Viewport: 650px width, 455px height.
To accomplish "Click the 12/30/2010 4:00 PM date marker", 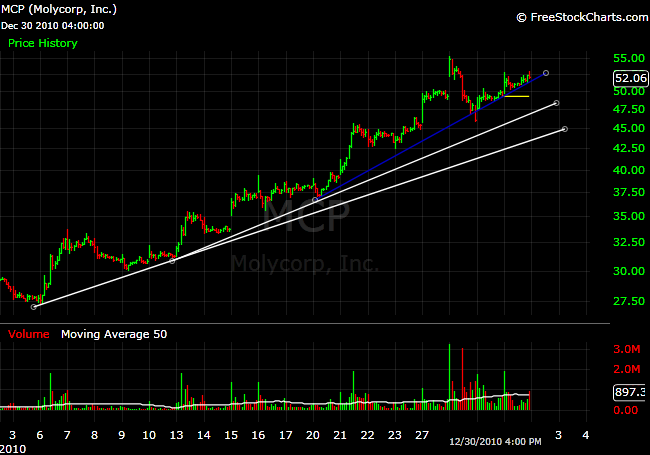I will coord(495,442).
